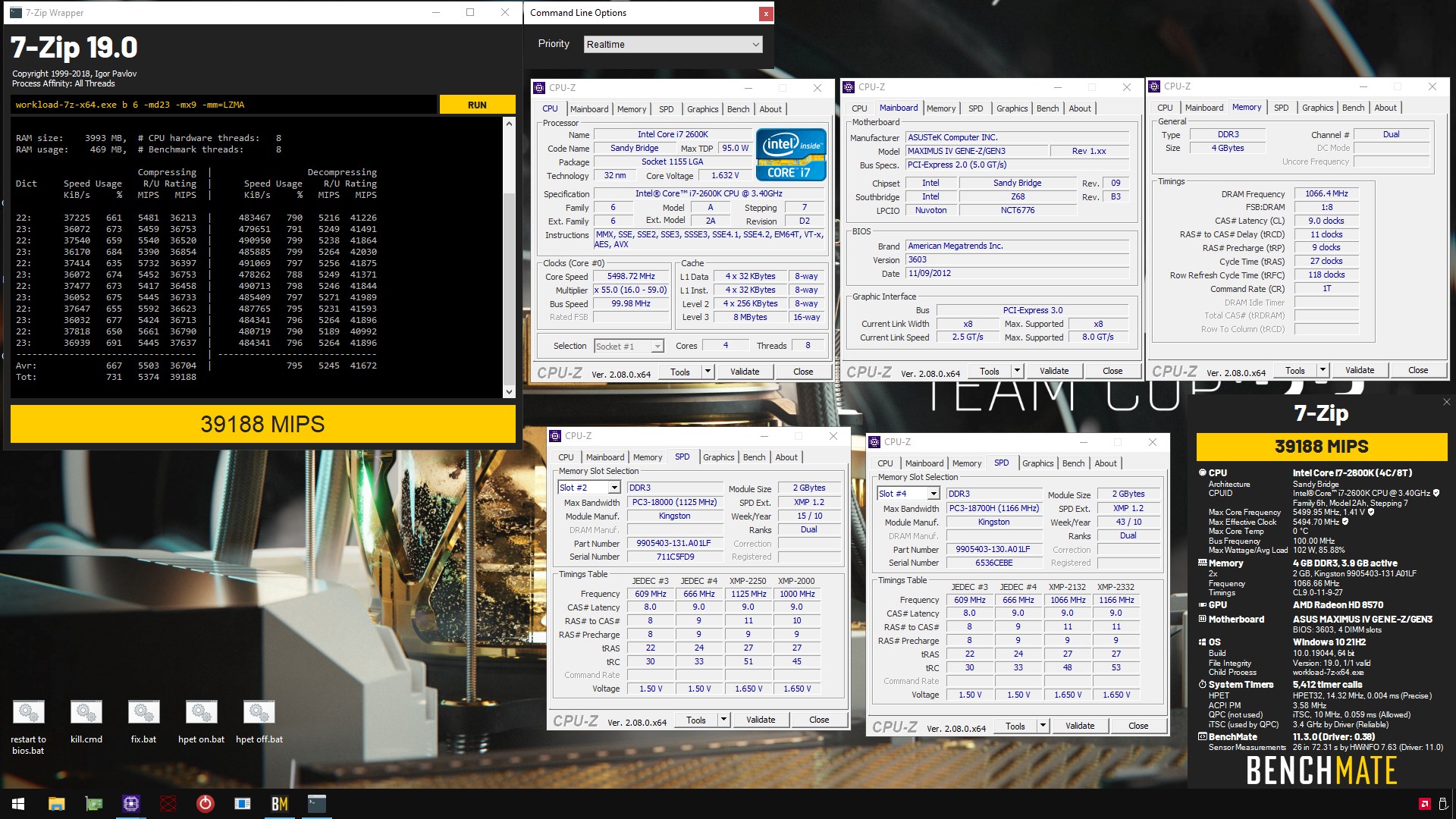Expand Tools arrow in the Memory window
1456x819 pixels.
pyautogui.click(x=1323, y=370)
